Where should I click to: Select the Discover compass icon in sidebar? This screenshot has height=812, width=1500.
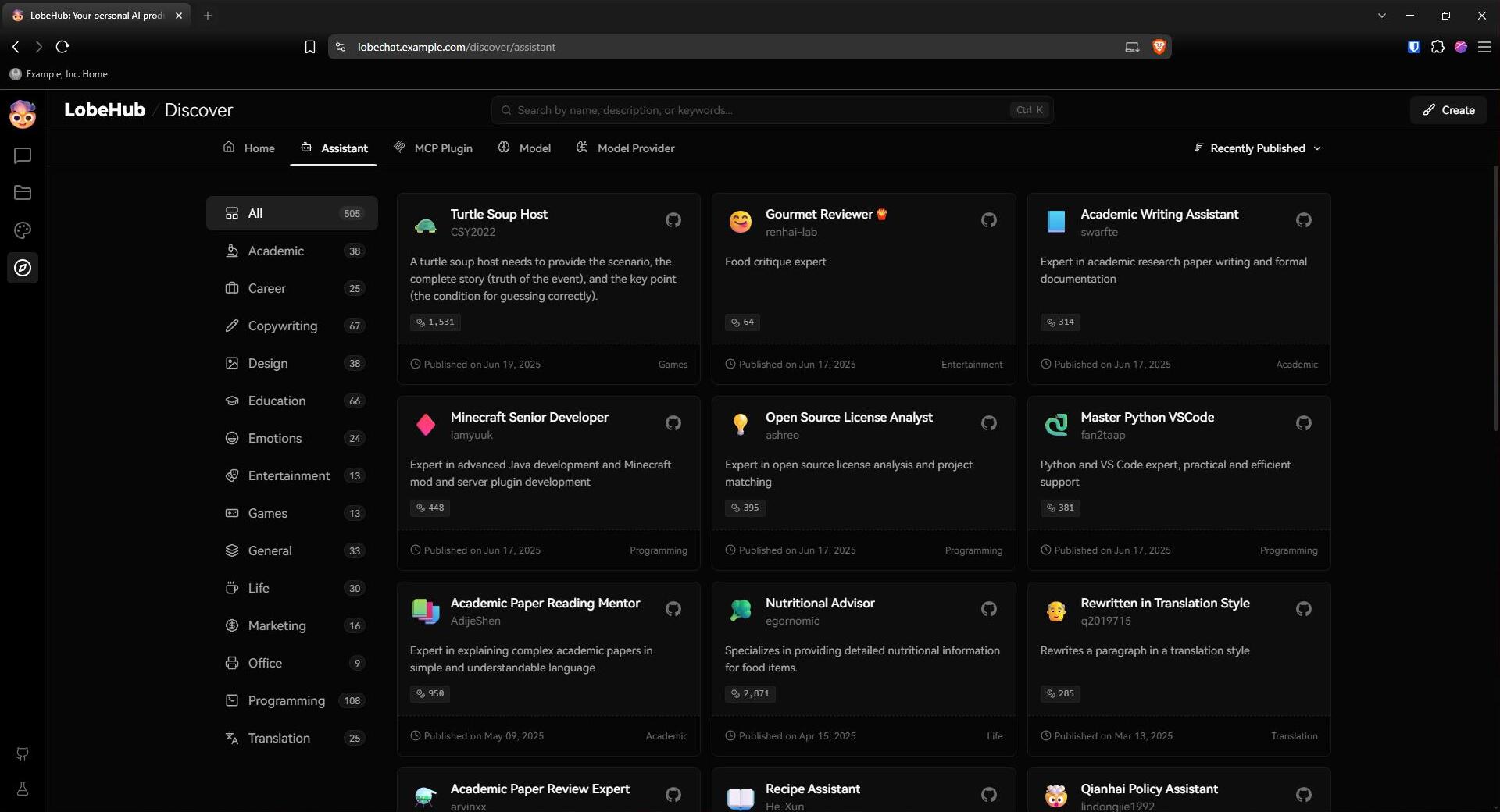pos(23,268)
